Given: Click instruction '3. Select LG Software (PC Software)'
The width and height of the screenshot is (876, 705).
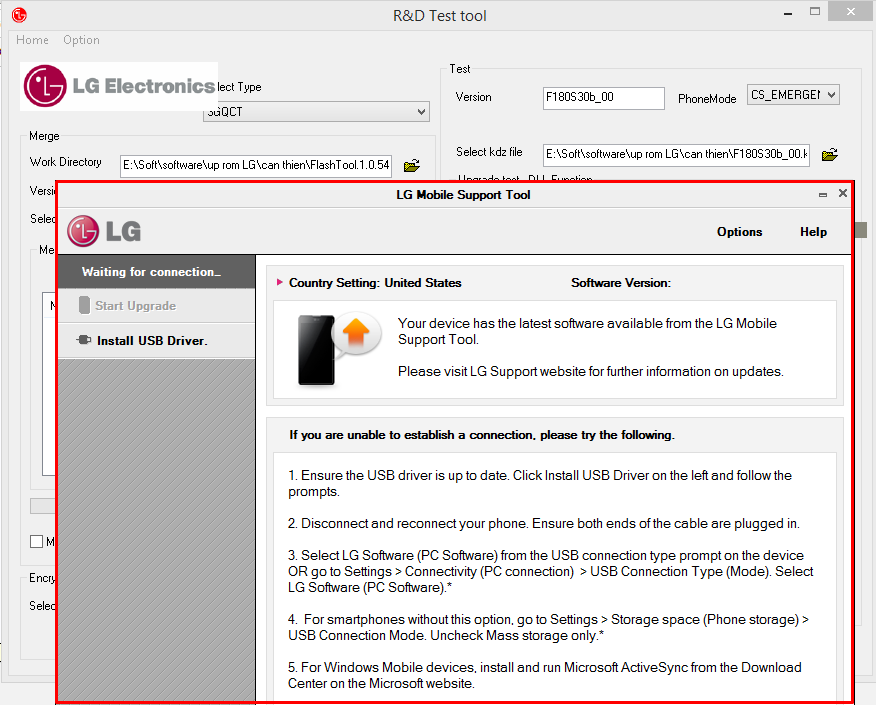Looking at the screenshot, I should 550,571.
